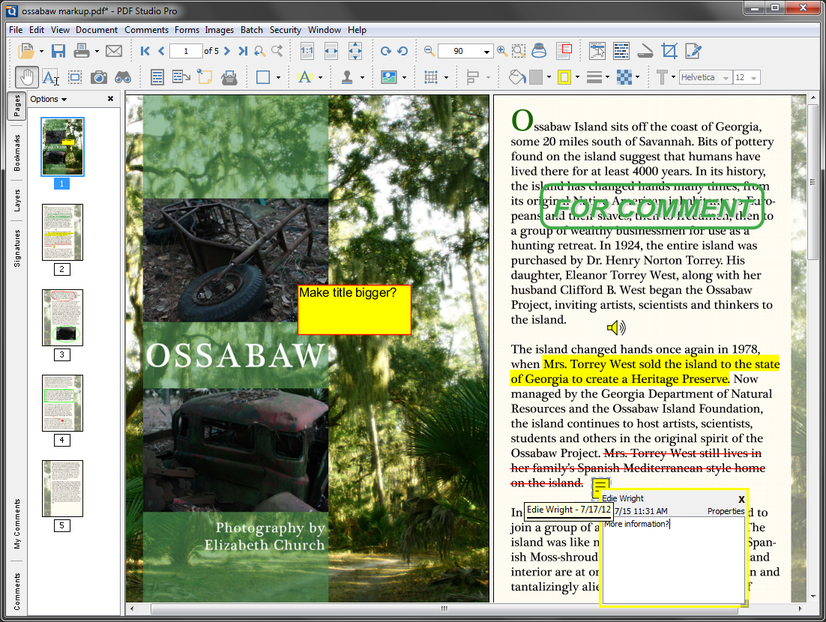Save the document with the floppy disk icon
The width and height of the screenshot is (826, 622).
[58, 51]
